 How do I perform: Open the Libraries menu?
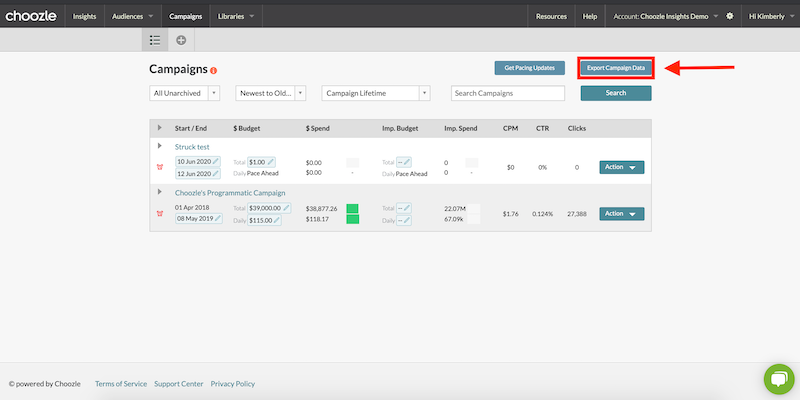tap(236, 16)
